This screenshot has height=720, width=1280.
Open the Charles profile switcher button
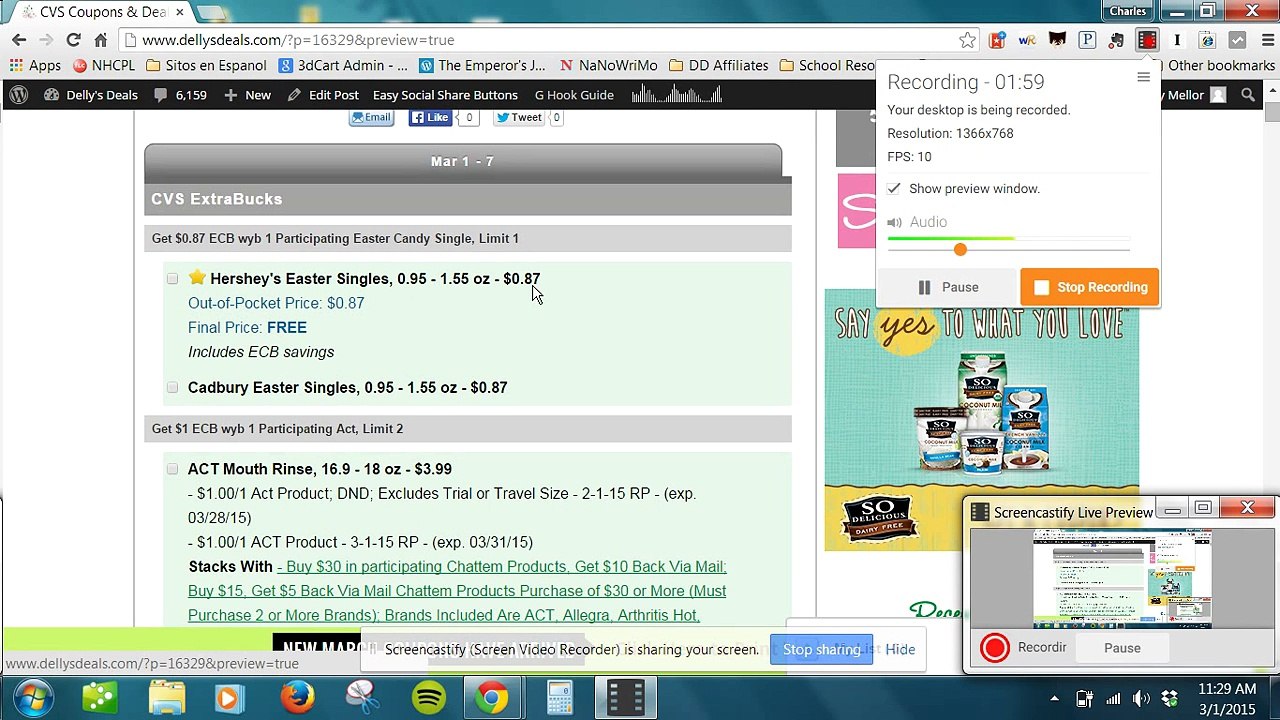pos(1127,11)
